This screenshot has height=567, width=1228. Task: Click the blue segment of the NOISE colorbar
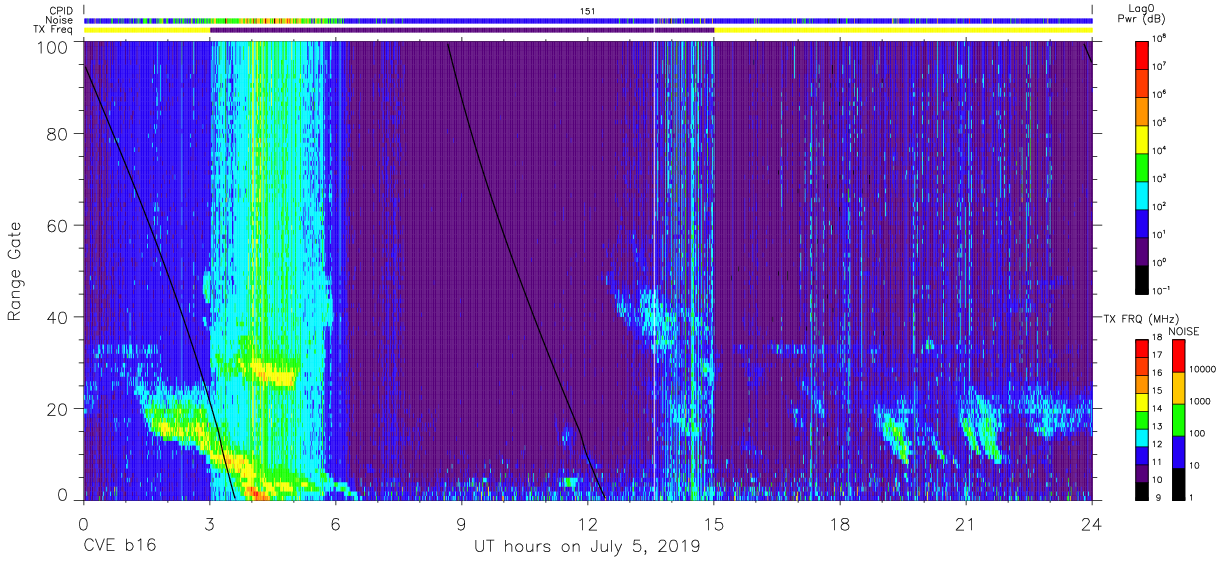pos(1177,451)
